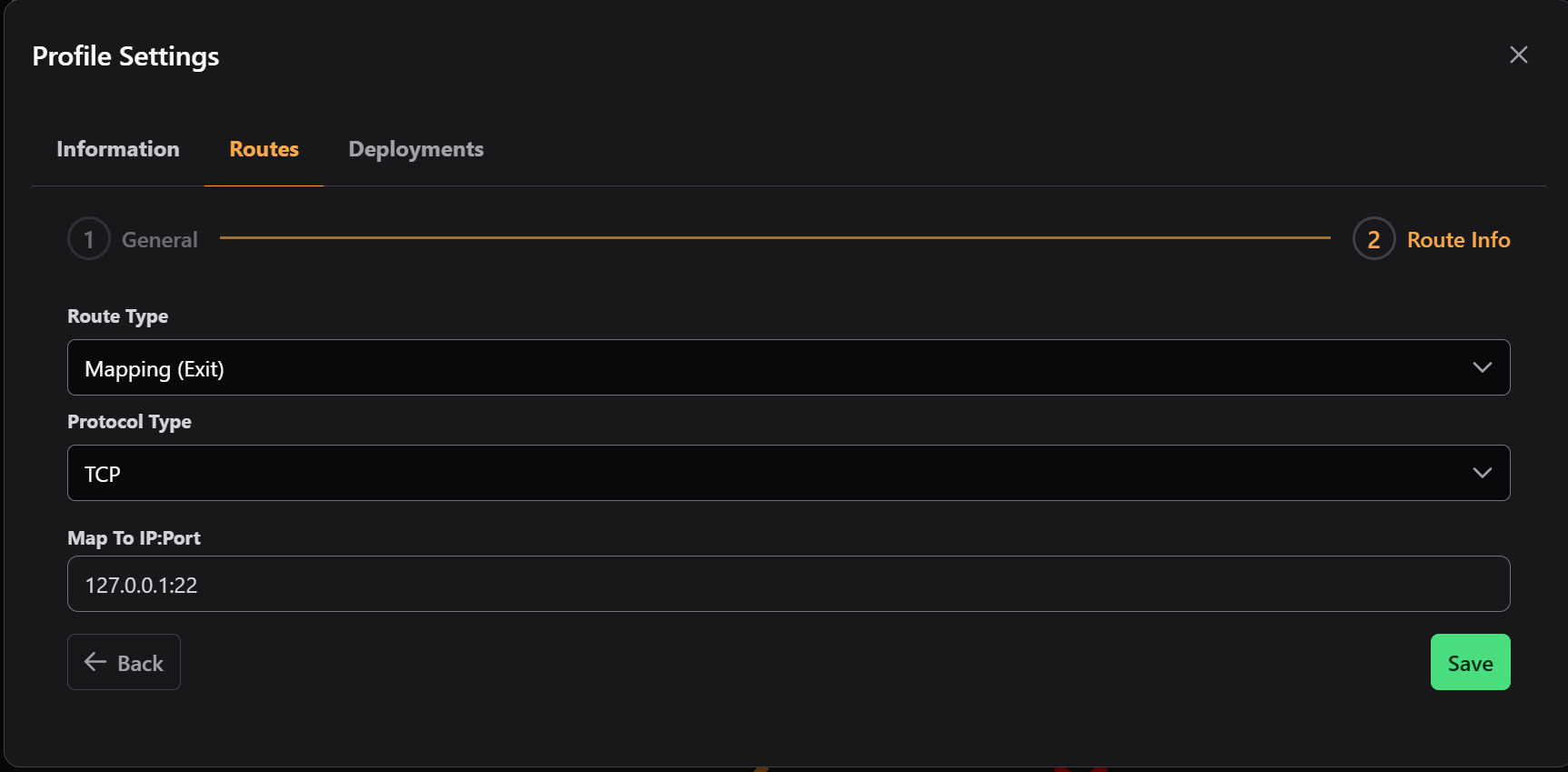
Task: Click the step 1 General circle indicator
Action: [x=88, y=238]
